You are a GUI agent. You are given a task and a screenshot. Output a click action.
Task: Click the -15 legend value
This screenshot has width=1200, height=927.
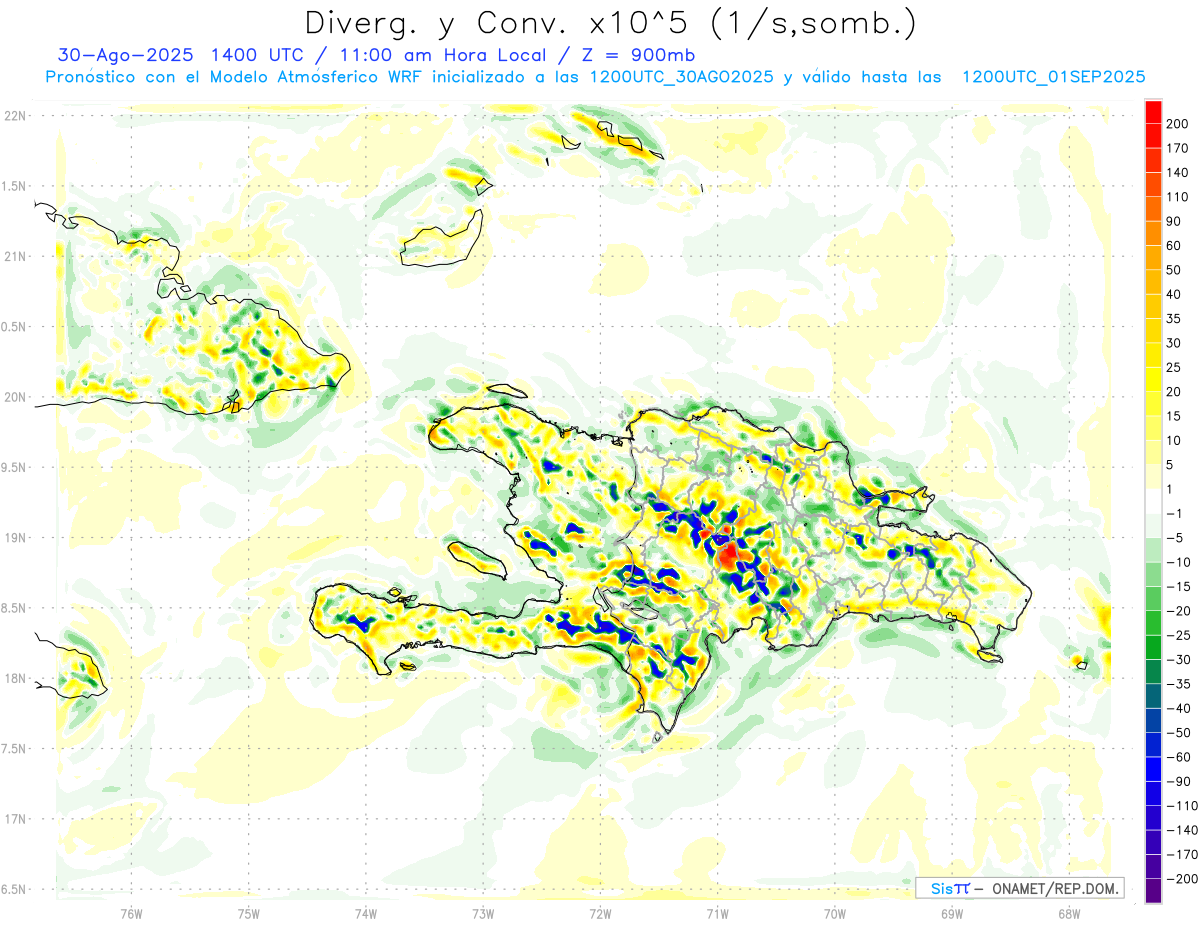click(x=1178, y=587)
